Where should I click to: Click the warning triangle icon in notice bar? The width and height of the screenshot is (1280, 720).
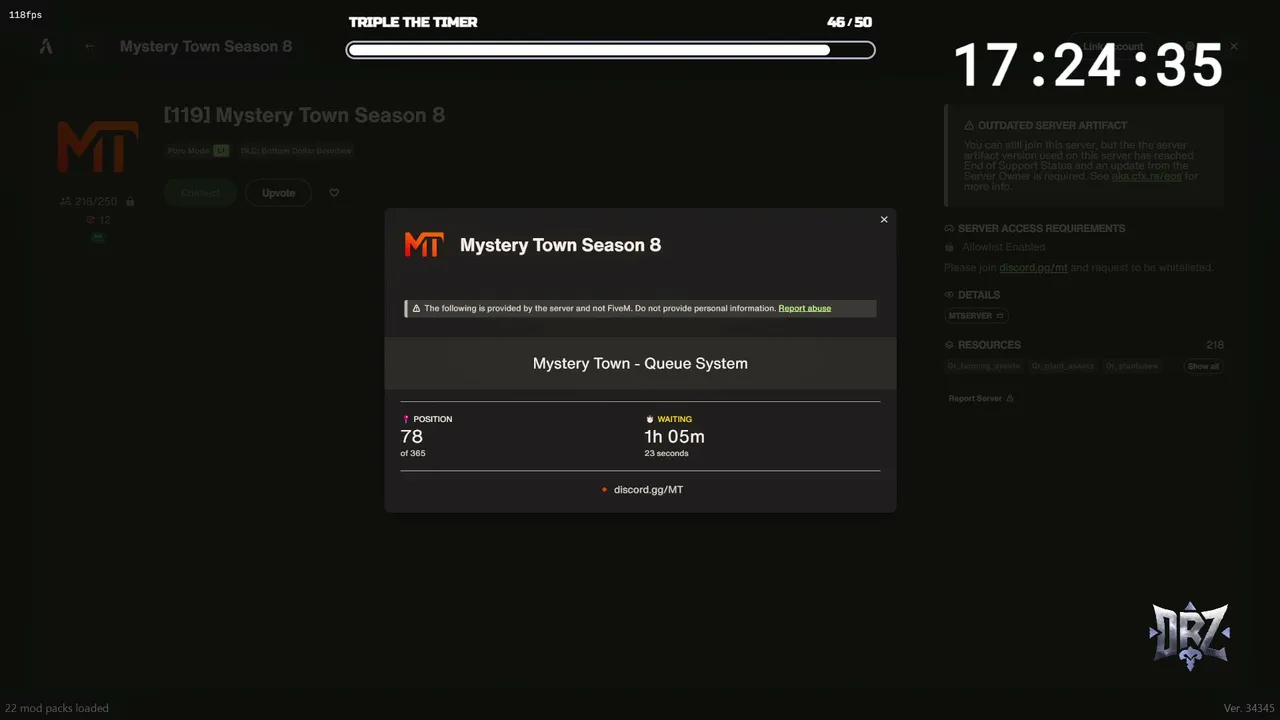pyautogui.click(x=417, y=308)
